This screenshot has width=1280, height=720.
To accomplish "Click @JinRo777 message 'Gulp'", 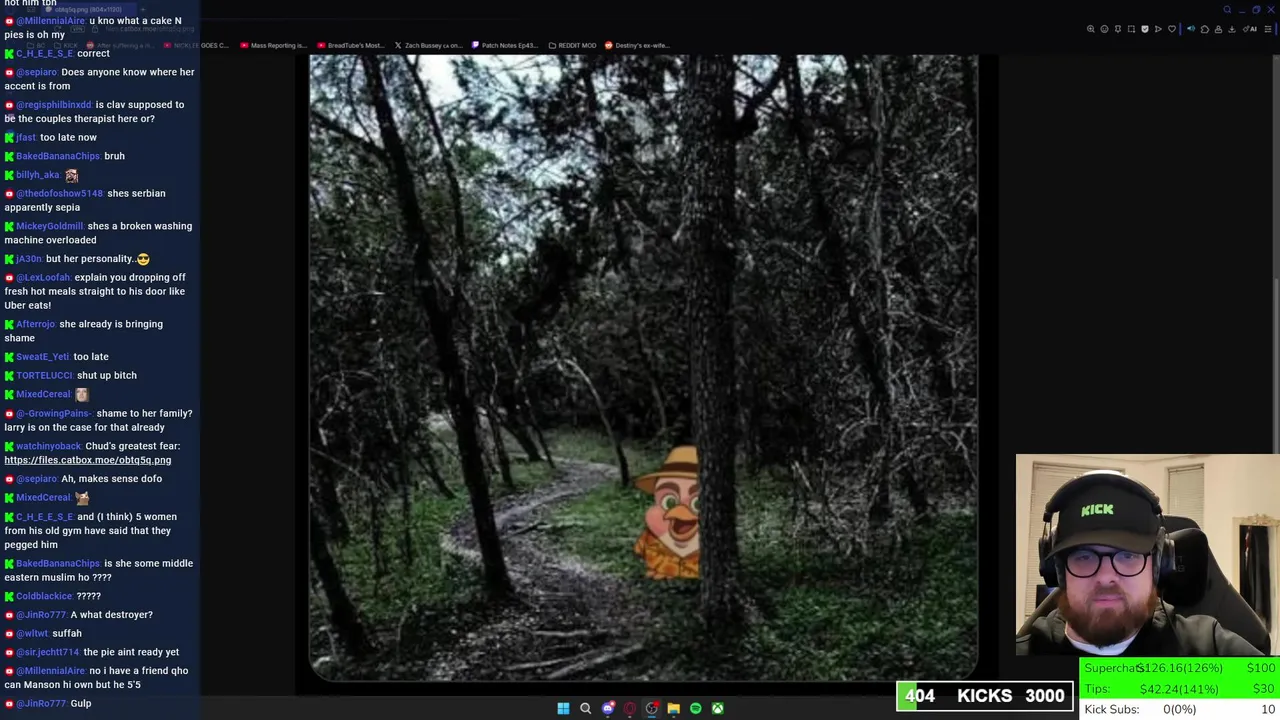I will [x=80, y=704].
